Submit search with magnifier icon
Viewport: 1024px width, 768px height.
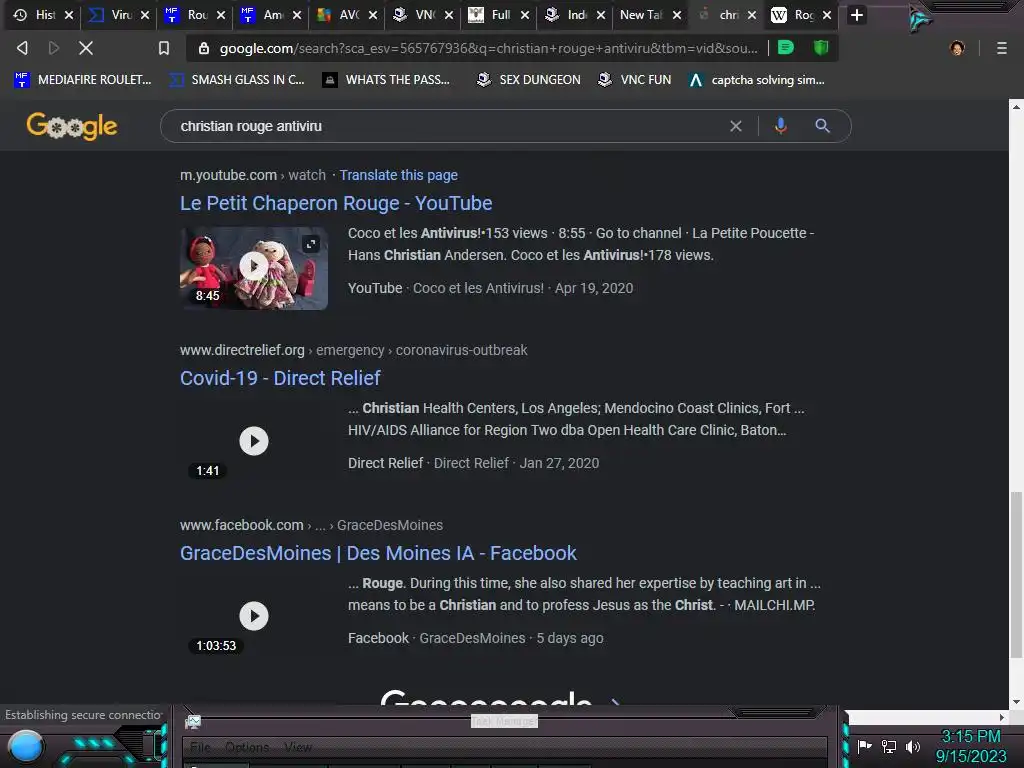coord(822,126)
